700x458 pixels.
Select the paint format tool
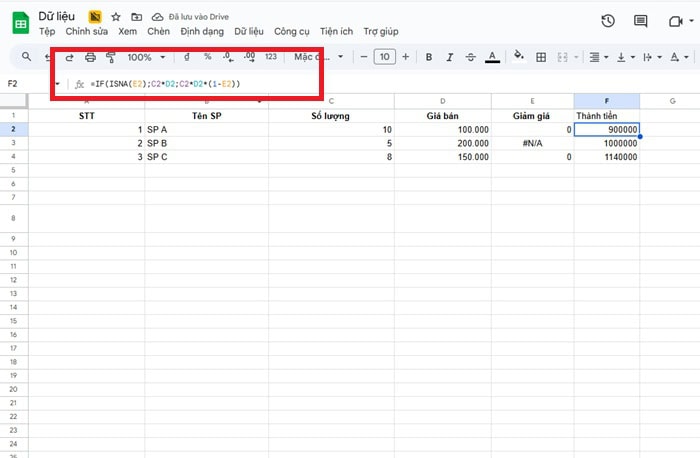pos(110,57)
